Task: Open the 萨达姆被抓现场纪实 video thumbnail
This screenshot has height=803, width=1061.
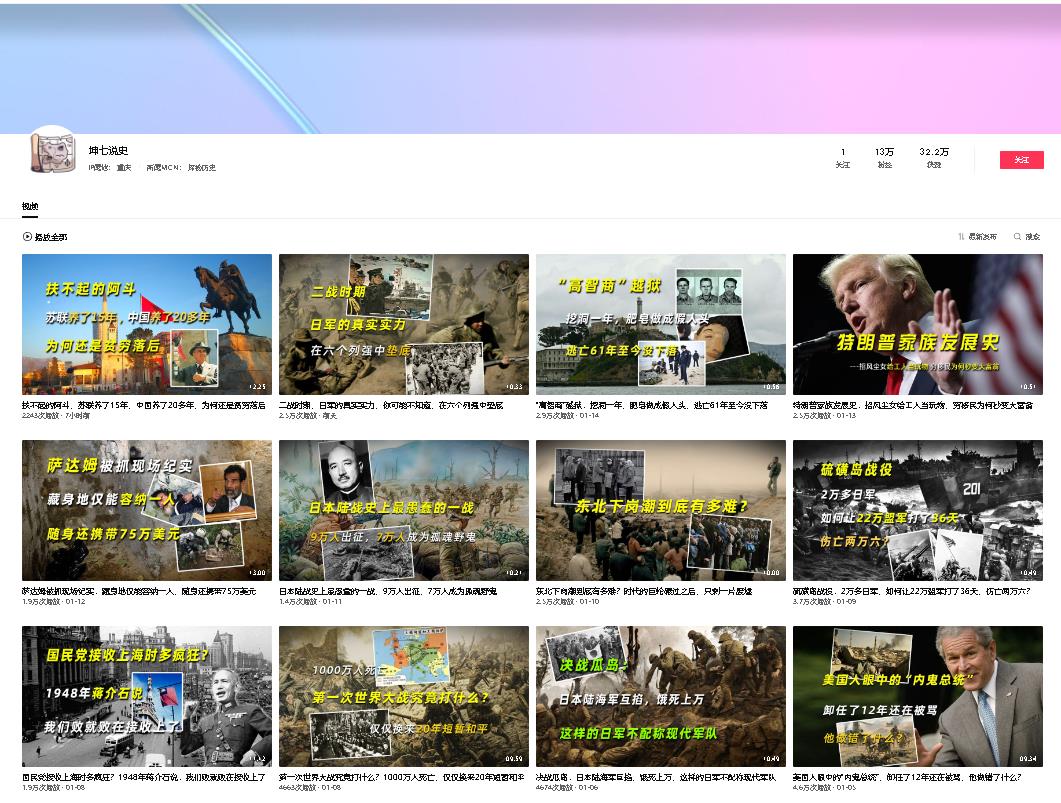Action: [147, 510]
